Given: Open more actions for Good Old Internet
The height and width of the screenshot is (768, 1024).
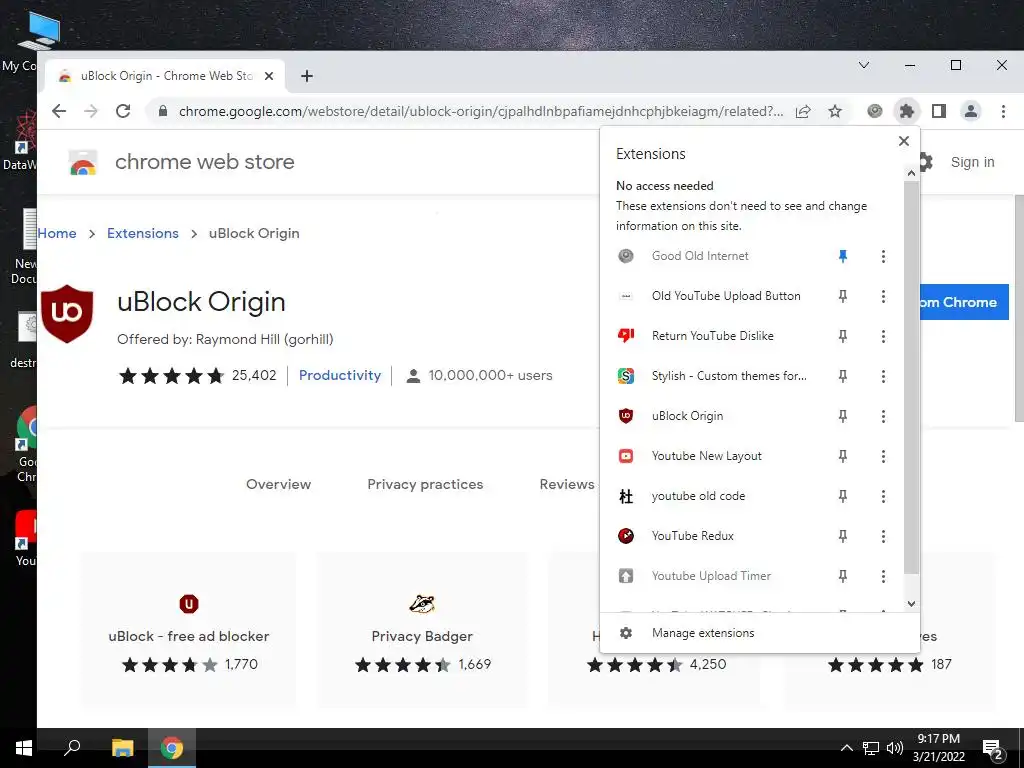Looking at the screenshot, I should 883,256.
